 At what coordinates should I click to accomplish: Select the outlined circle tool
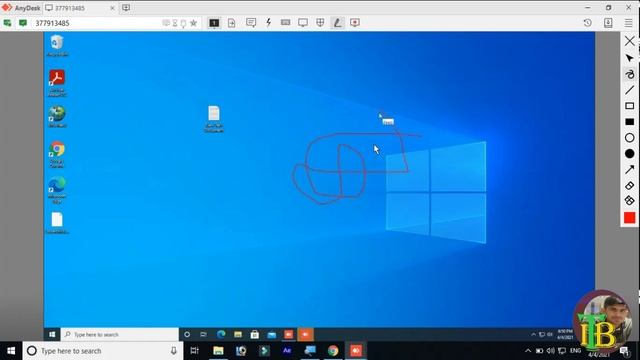click(629, 138)
